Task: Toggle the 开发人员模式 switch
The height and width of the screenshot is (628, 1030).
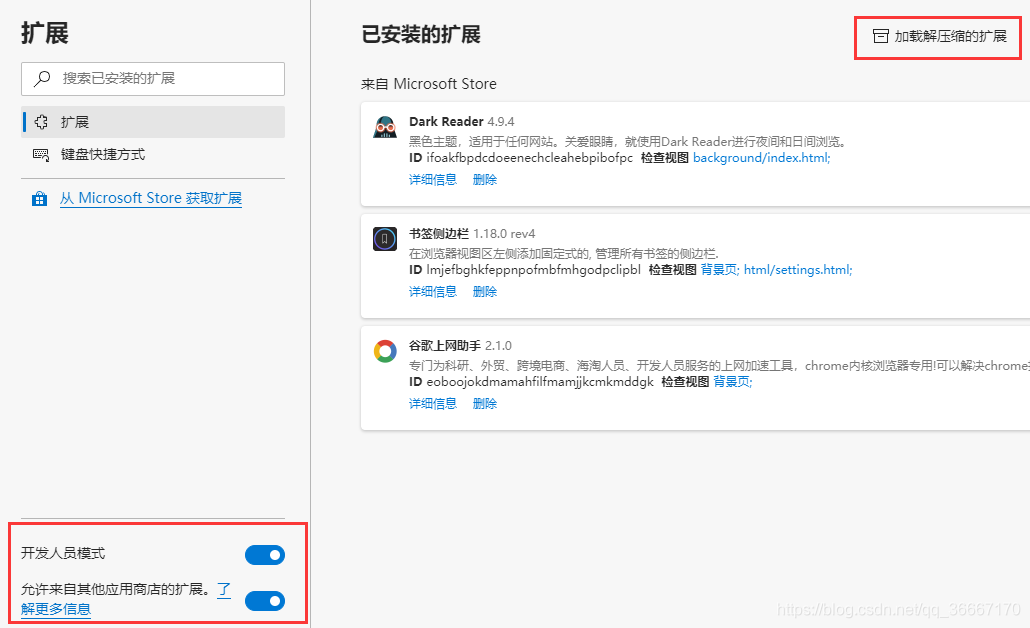Action: point(265,555)
